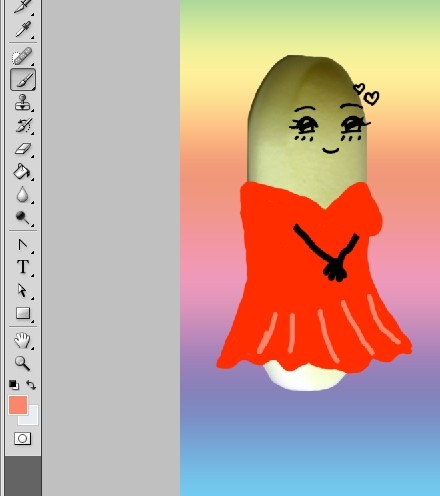Select the Dodge tool
440x496 pixels.
pyautogui.click(x=23, y=217)
